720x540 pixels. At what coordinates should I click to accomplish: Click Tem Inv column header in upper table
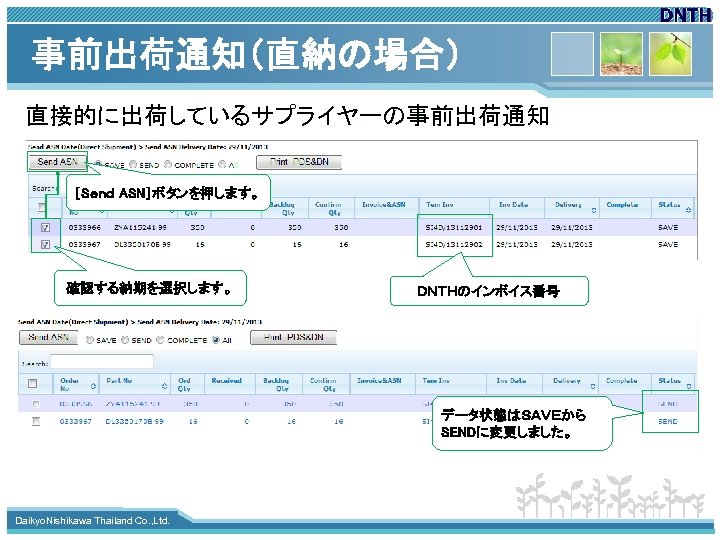(x=439, y=205)
